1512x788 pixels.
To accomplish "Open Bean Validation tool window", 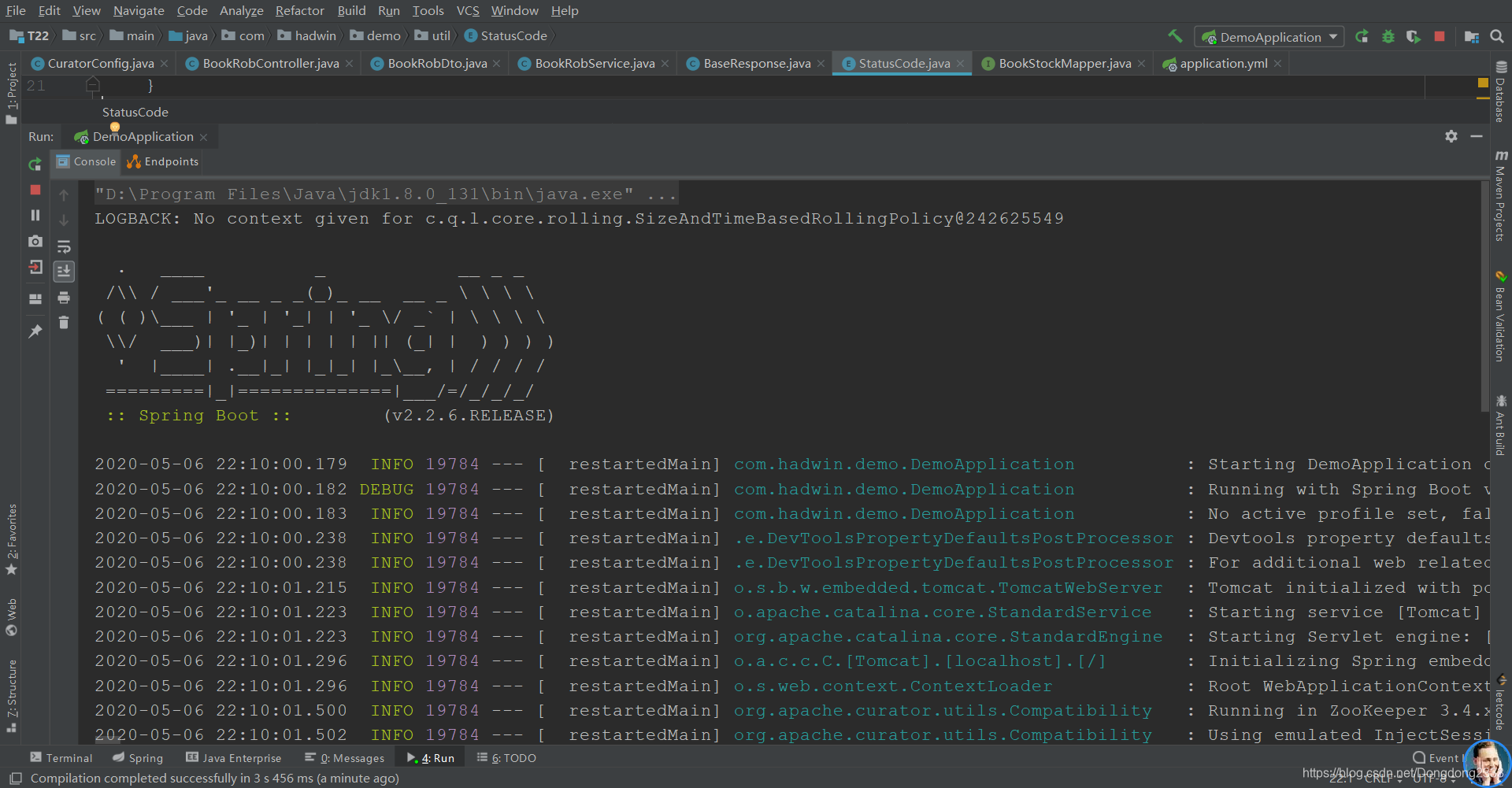I will pyautogui.click(x=1501, y=316).
